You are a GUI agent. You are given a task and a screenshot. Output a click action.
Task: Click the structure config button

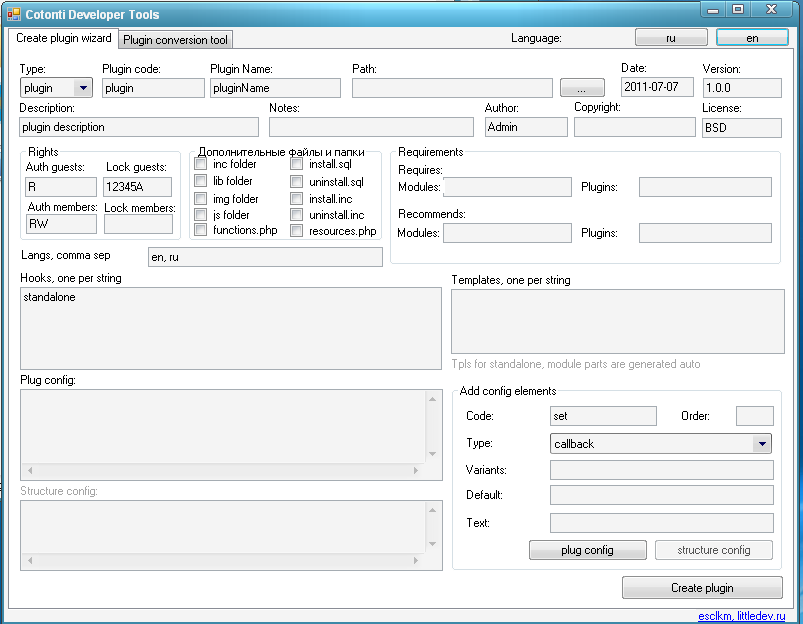click(714, 550)
